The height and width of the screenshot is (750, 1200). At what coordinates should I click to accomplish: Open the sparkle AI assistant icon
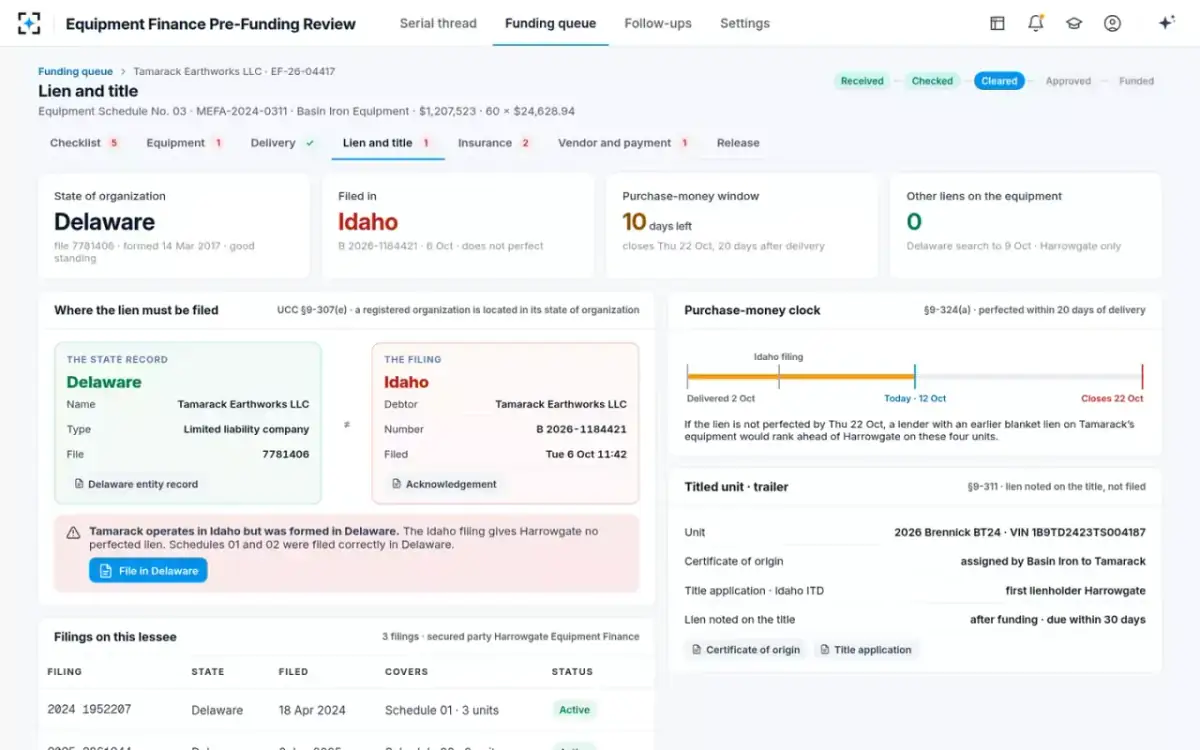coord(1166,23)
